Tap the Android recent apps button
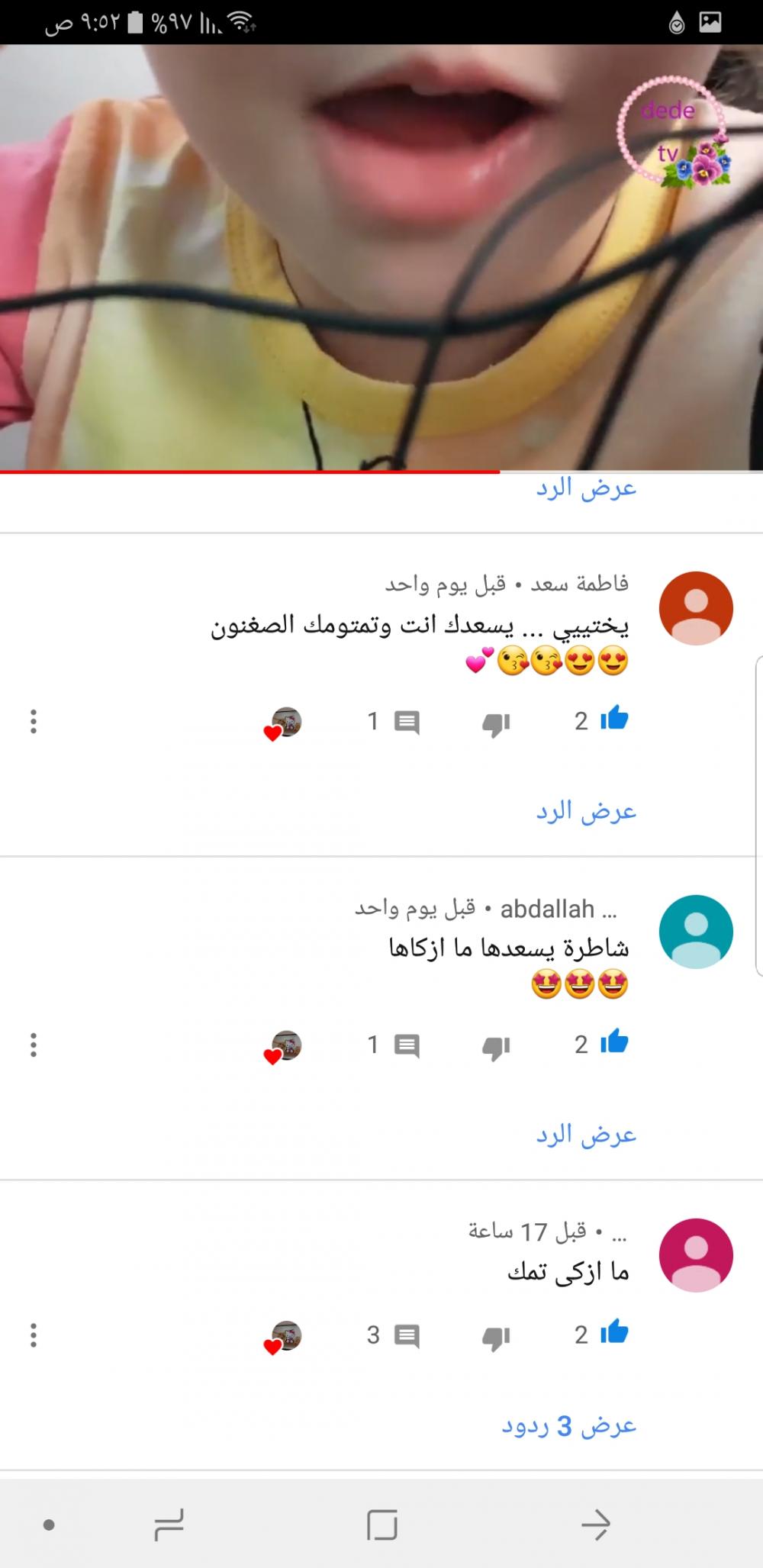Viewport: 763px width, 1568px height. (169, 1525)
